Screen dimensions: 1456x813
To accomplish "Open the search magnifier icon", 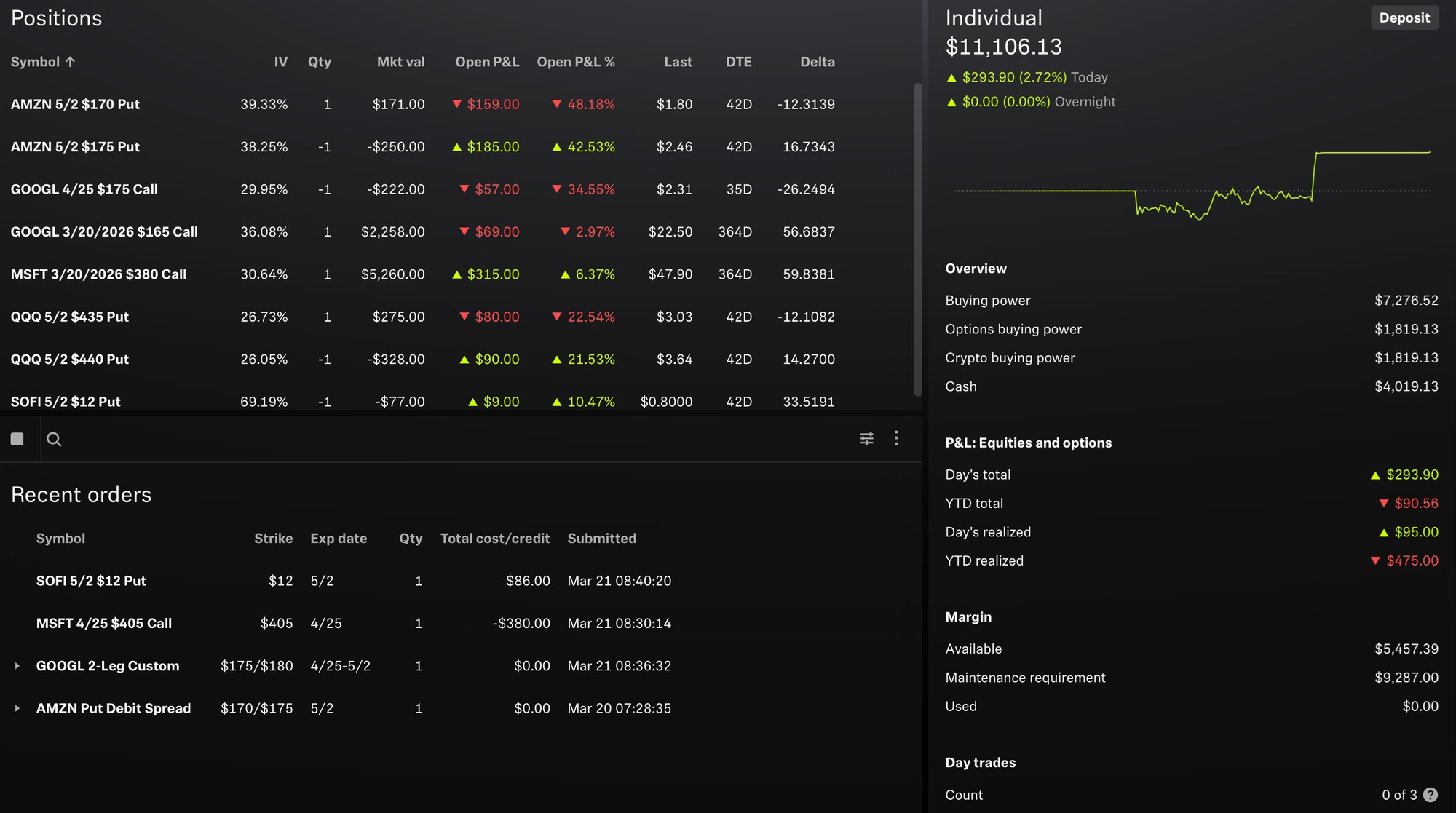I will tap(54, 439).
